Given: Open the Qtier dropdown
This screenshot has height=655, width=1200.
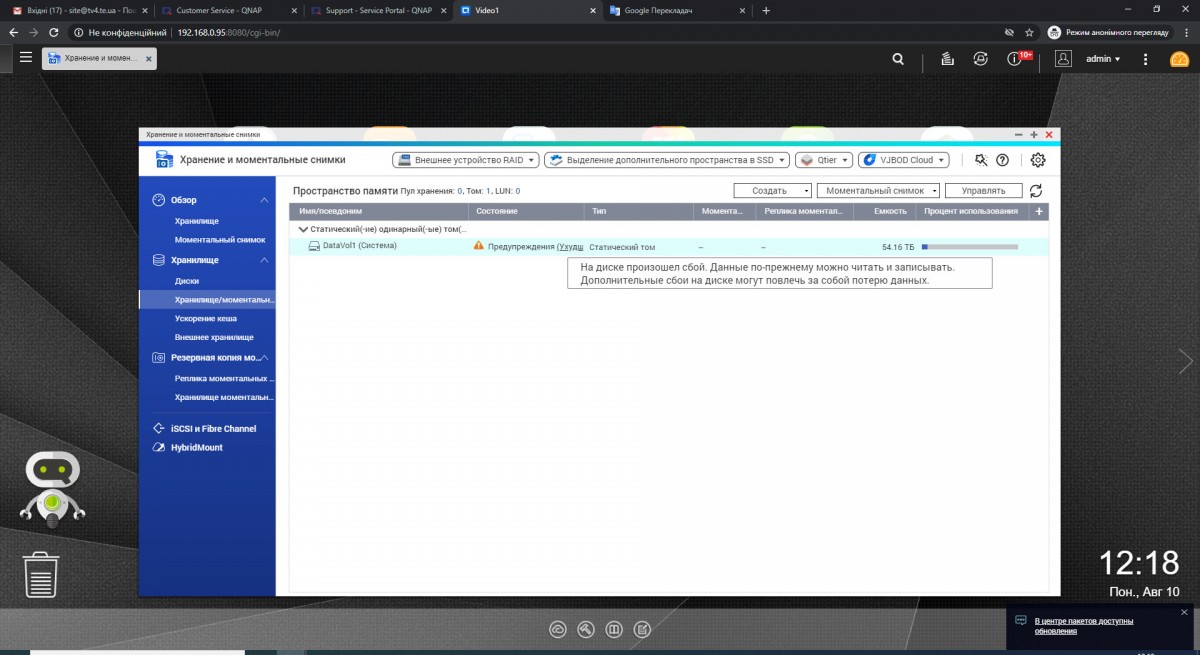Looking at the screenshot, I should [824, 160].
